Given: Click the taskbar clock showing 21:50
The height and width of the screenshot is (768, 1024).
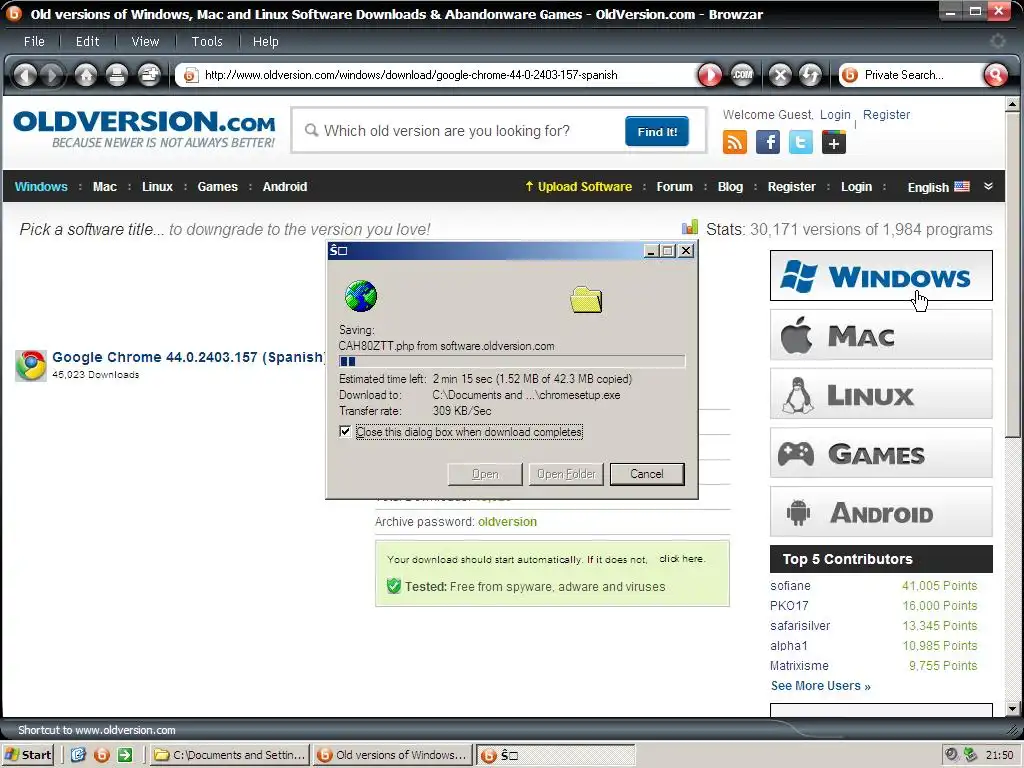Looking at the screenshot, I should (x=1000, y=755).
